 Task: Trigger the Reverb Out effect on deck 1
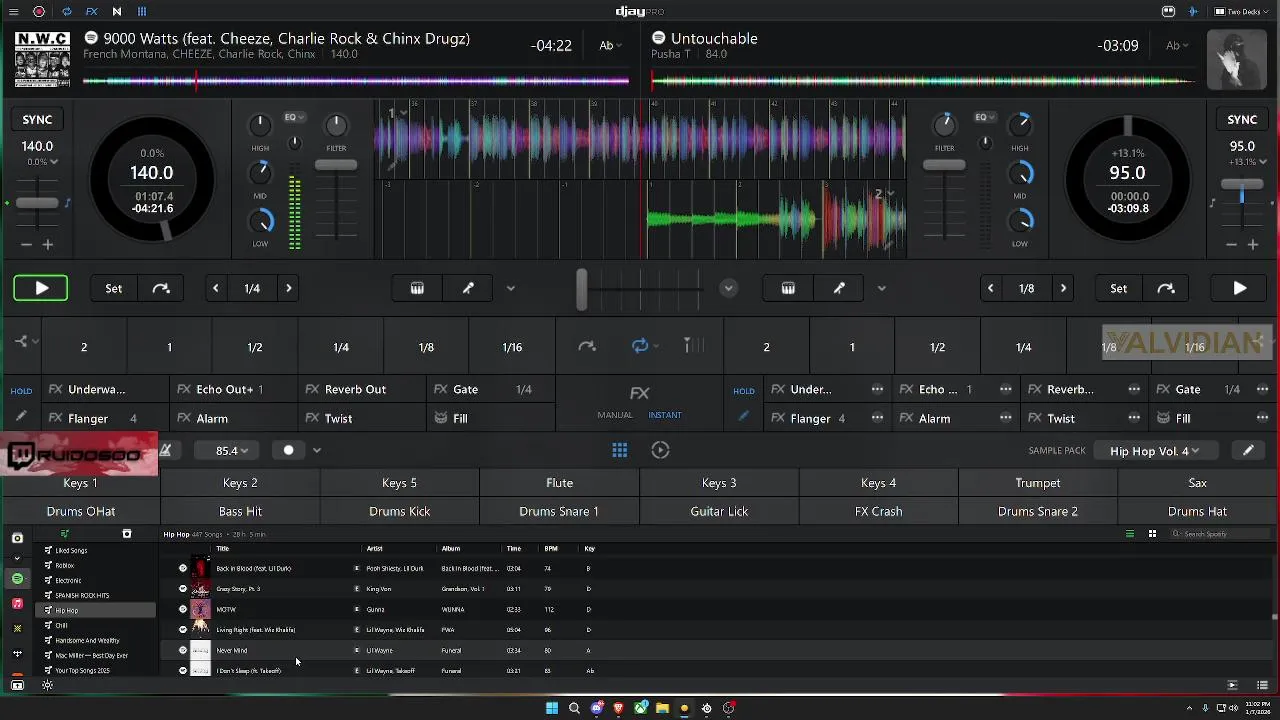coord(362,390)
